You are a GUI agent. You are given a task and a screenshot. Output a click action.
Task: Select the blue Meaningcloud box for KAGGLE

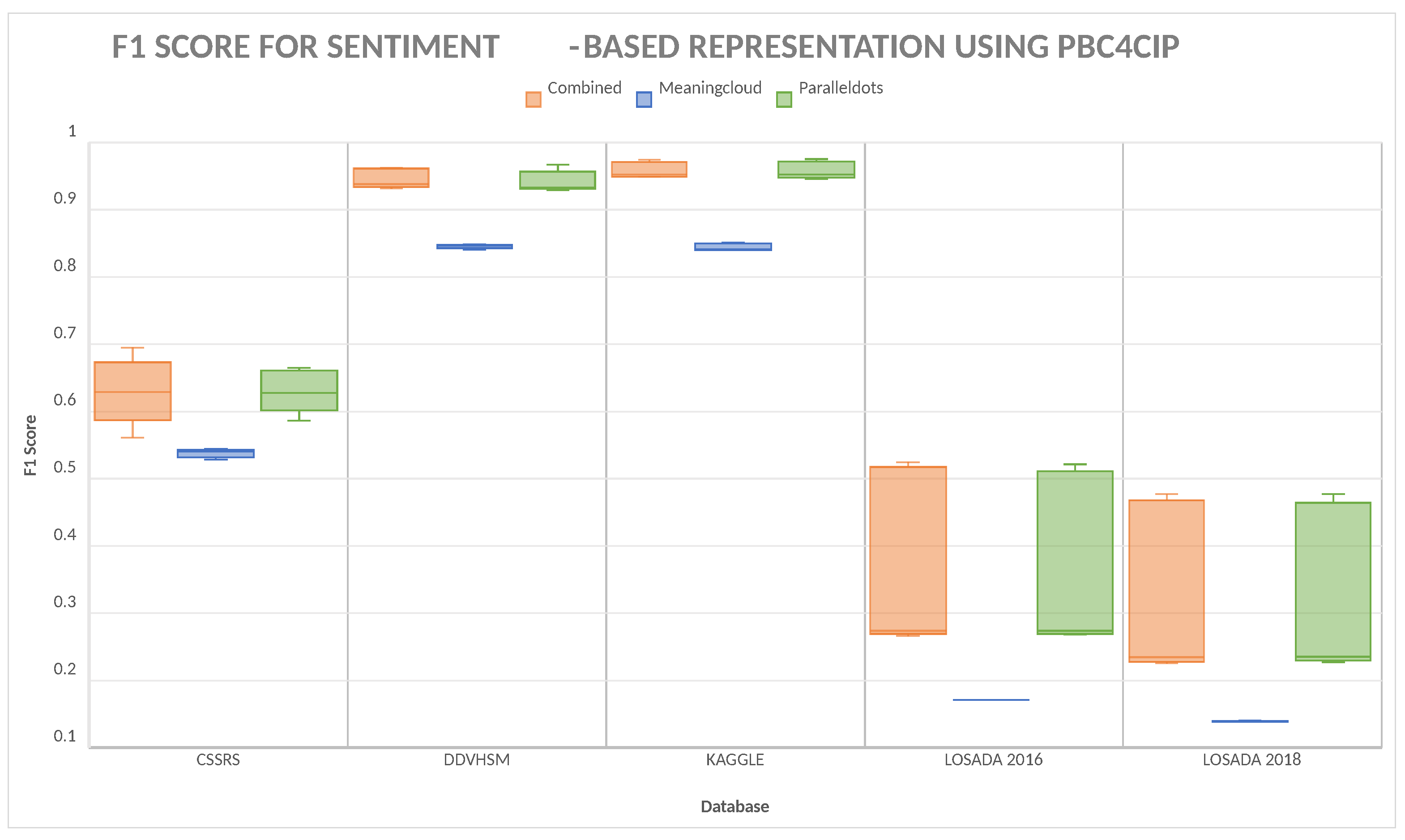[733, 246]
